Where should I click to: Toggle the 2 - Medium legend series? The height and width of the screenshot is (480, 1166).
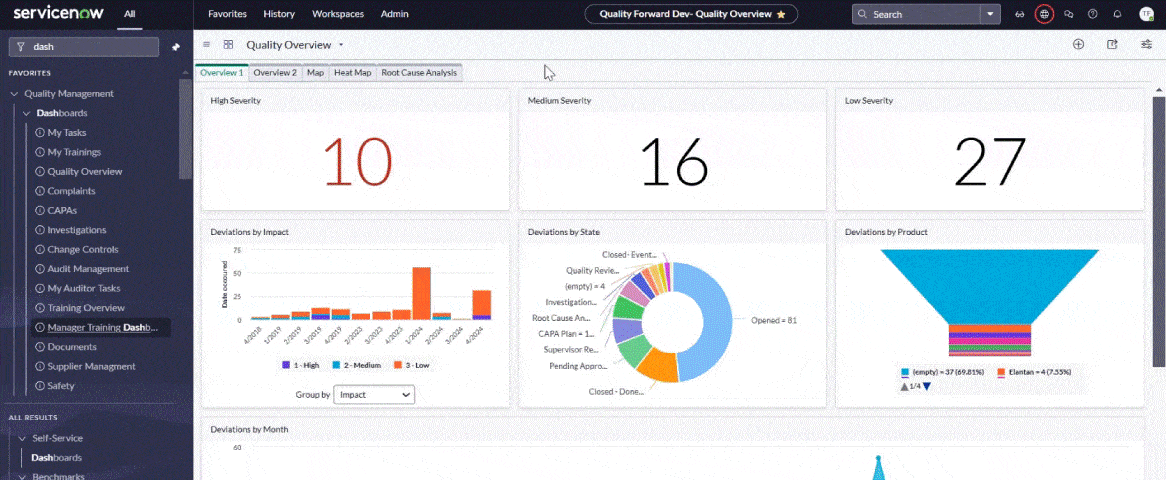[352, 365]
